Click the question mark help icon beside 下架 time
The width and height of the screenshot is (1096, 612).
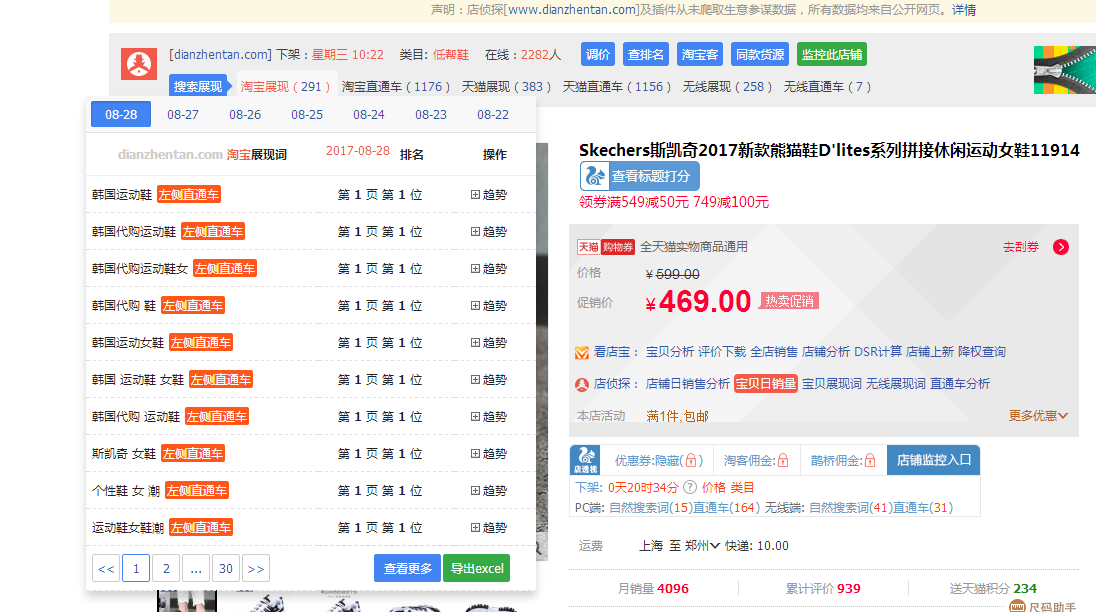(x=689, y=488)
